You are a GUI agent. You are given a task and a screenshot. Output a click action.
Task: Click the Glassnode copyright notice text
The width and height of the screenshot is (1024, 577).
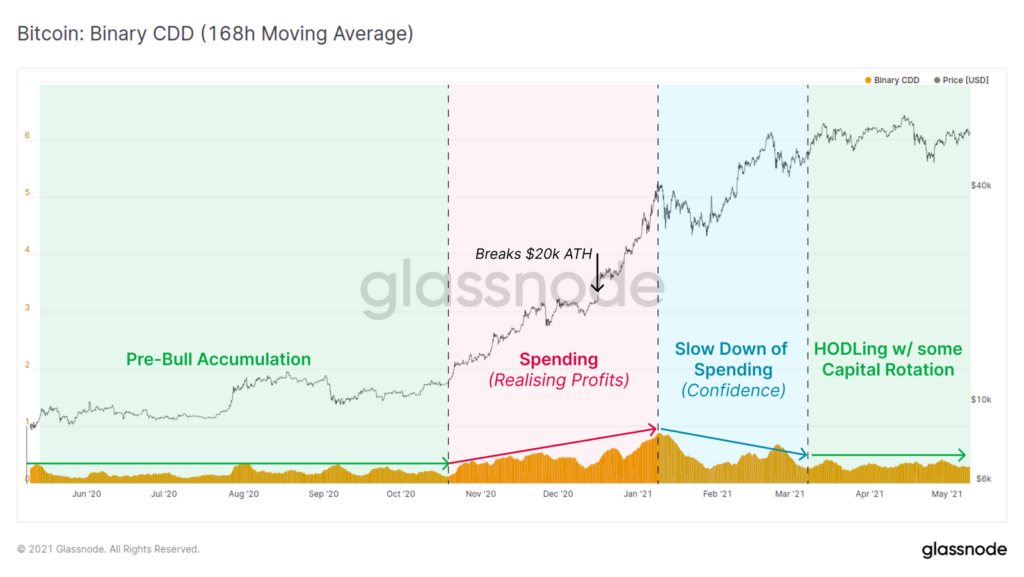coord(108,550)
